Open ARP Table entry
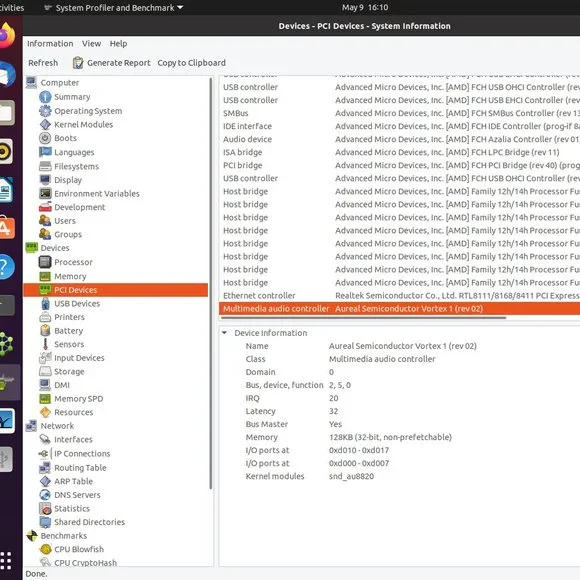This screenshot has height=580, width=580. (x=74, y=481)
